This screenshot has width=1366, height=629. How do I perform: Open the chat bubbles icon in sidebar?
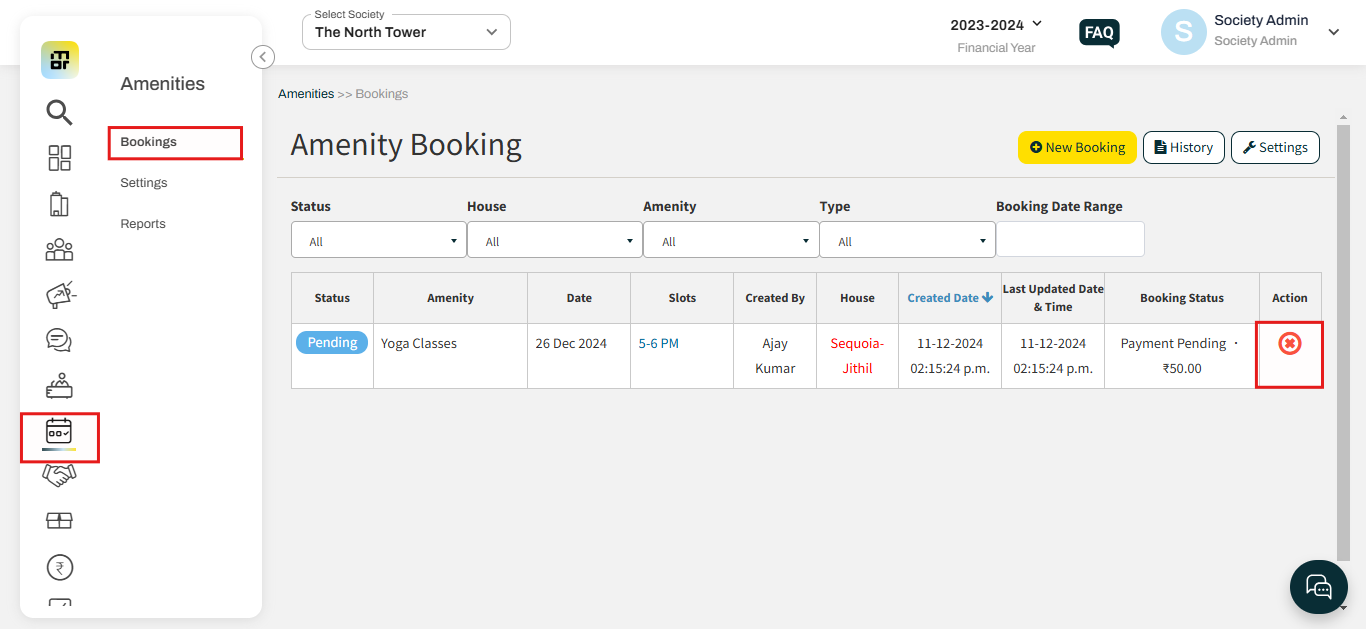pyautogui.click(x=60, y=341)
